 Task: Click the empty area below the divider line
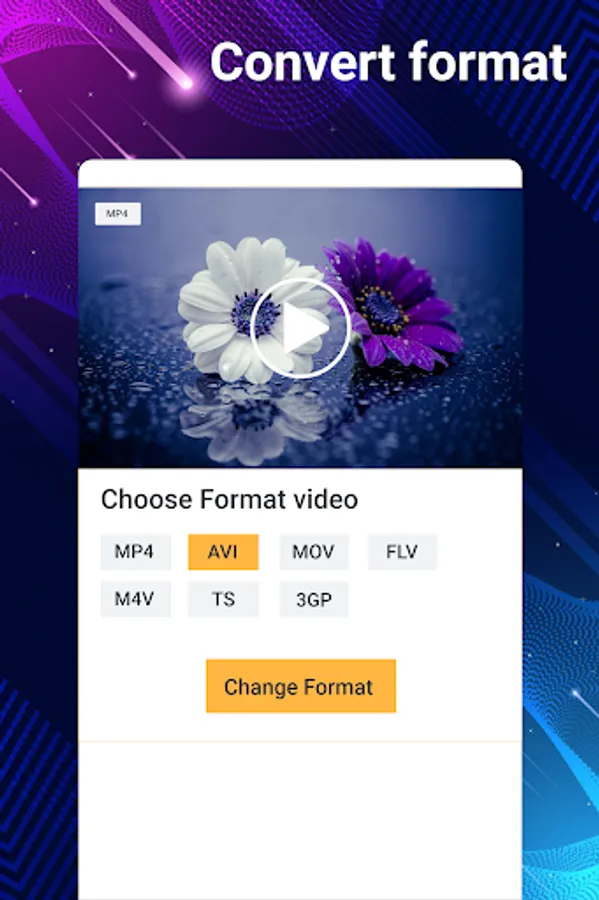pos(300,821)
